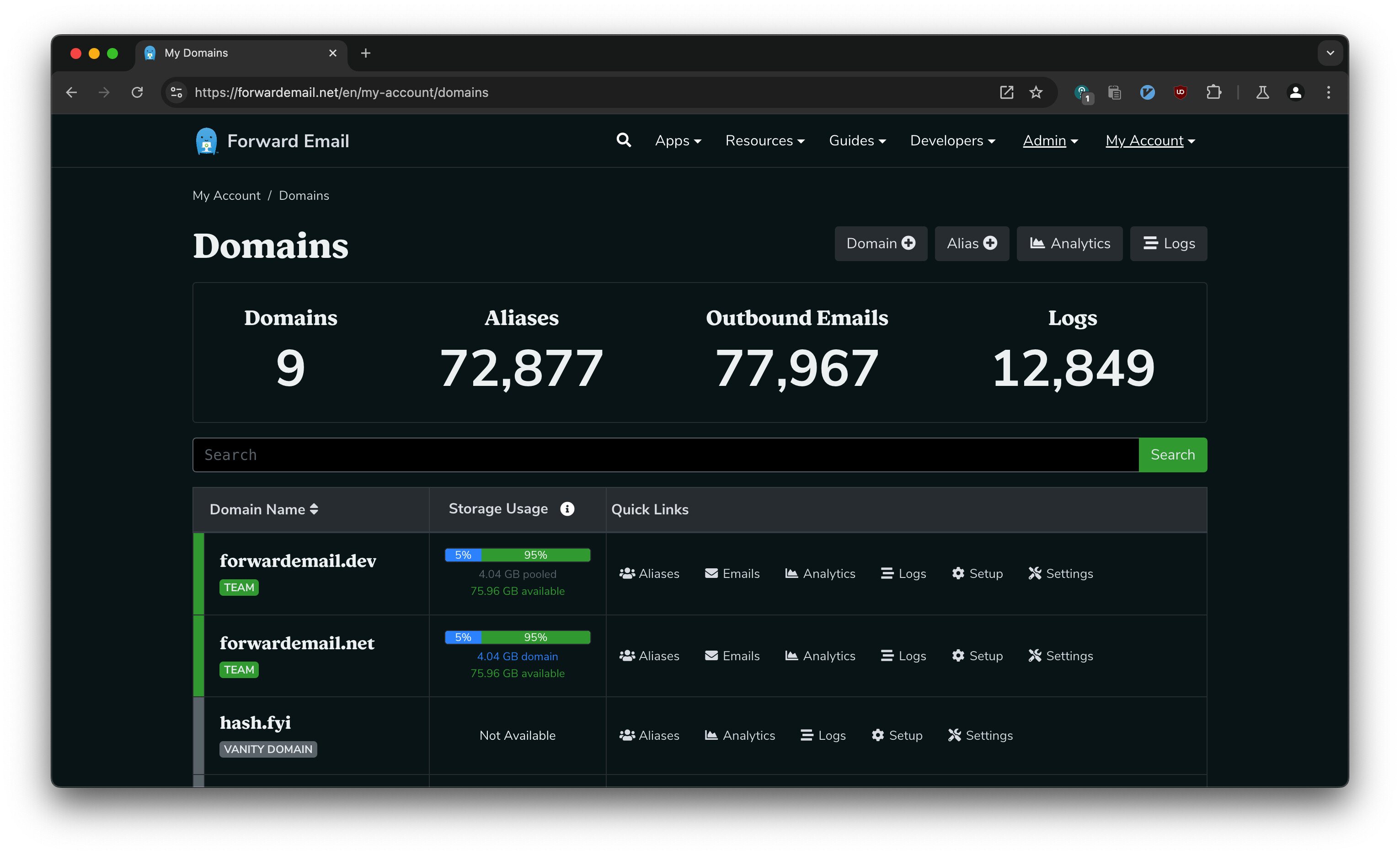The width and height of the screenshot is (1400, 855).
Task: Click the browser forward arrow
Action: pos(104,92)
